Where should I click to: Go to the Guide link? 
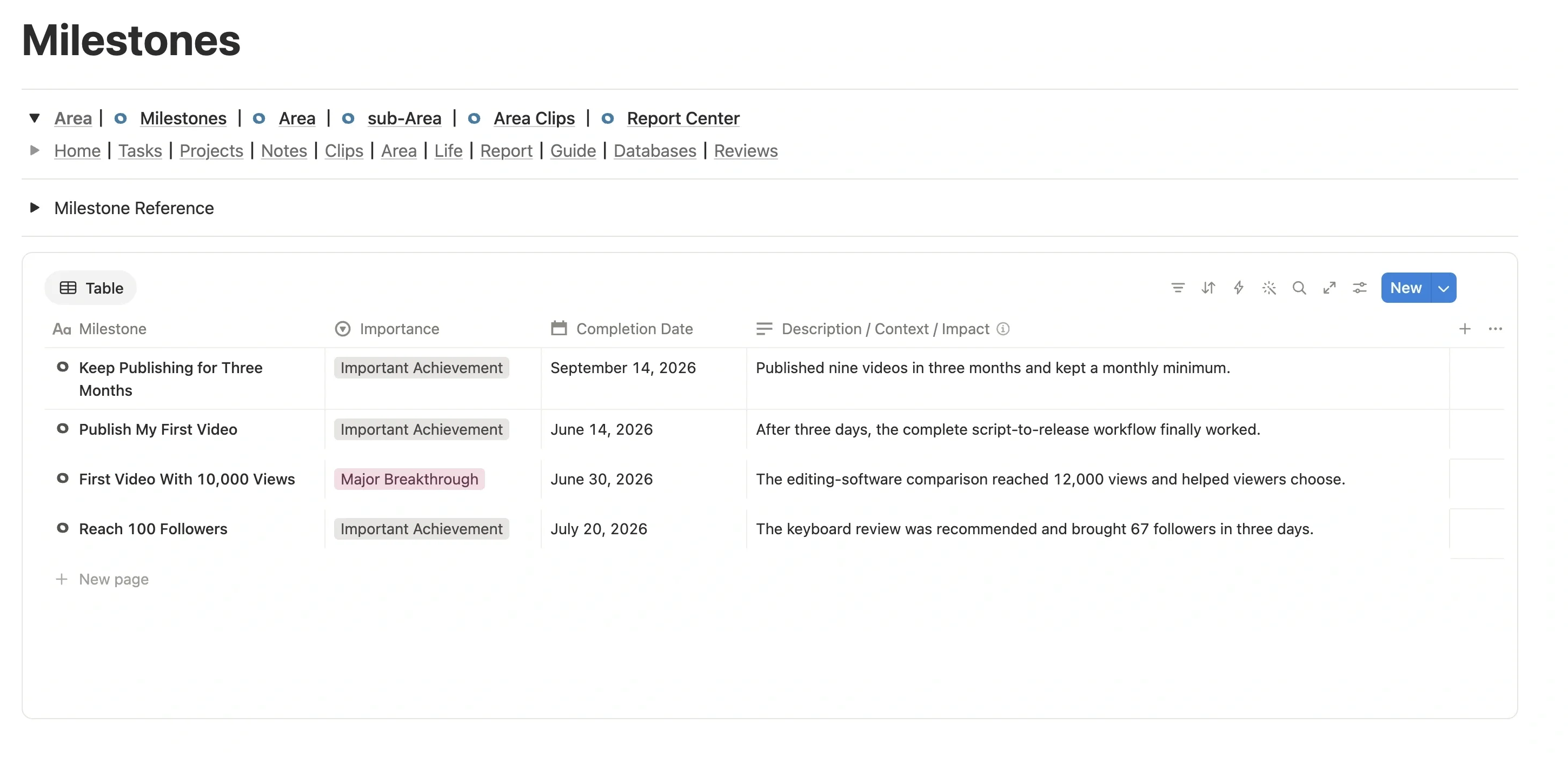573,150
